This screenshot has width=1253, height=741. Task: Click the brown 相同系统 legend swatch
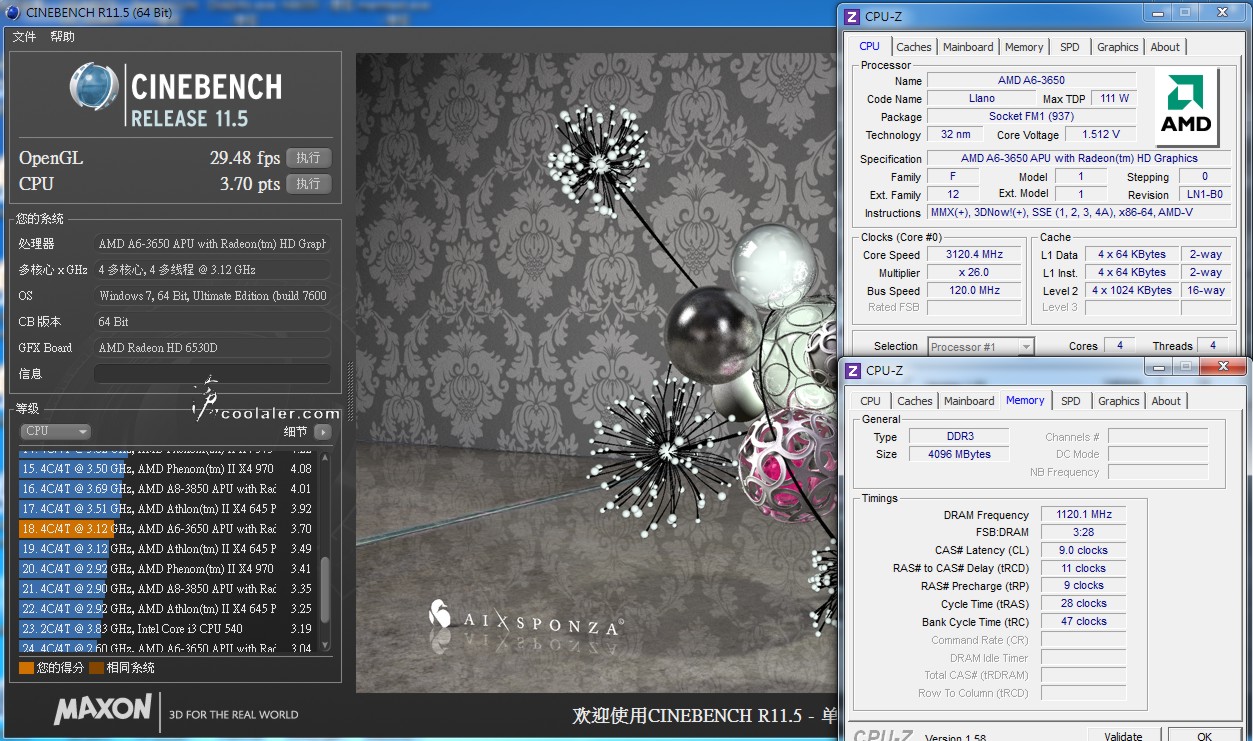96,668
